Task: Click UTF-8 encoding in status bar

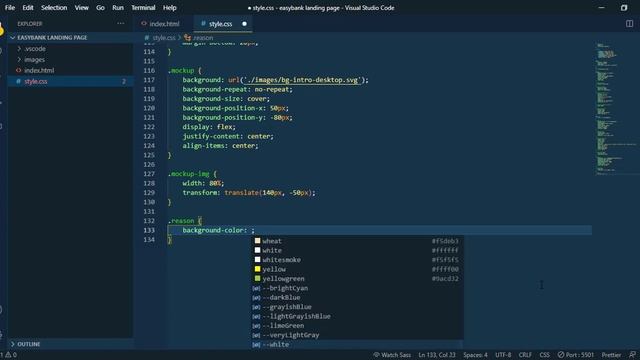Action: coord(503,355)
